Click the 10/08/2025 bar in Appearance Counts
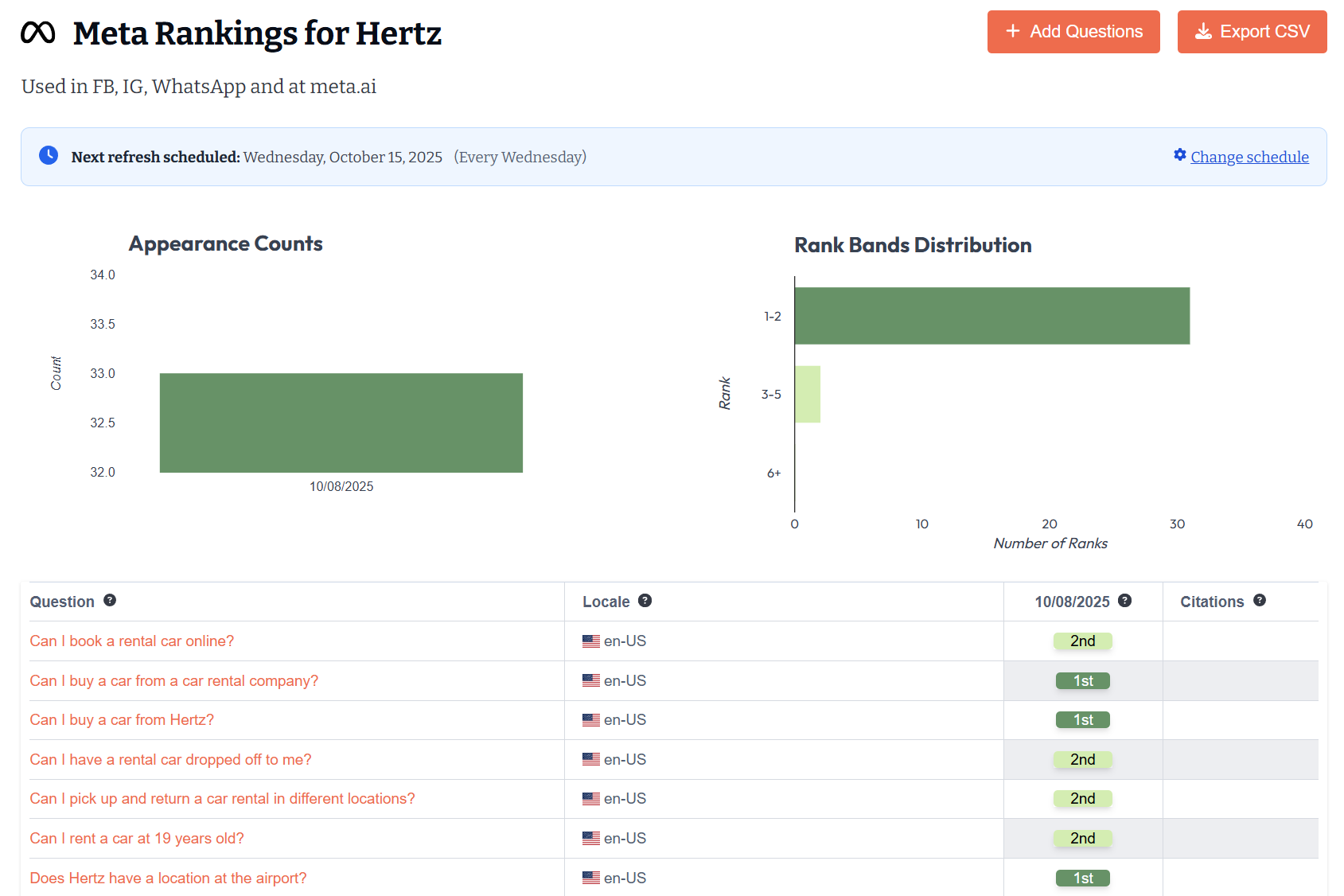 click(x=341, y=423)
